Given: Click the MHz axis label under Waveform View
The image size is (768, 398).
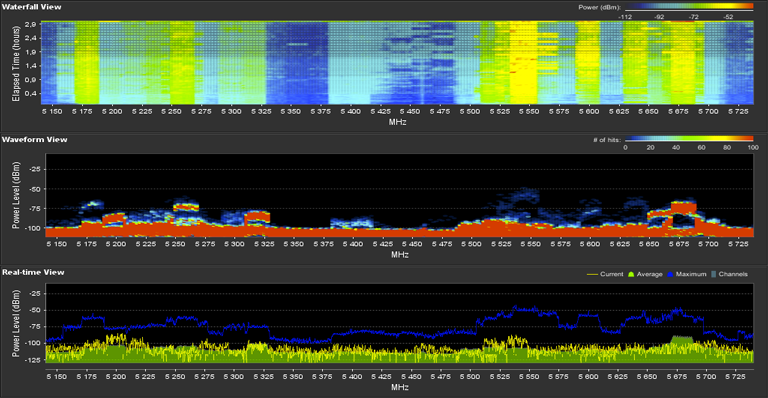Looking at the screenshot, I should tap(400, 255).
